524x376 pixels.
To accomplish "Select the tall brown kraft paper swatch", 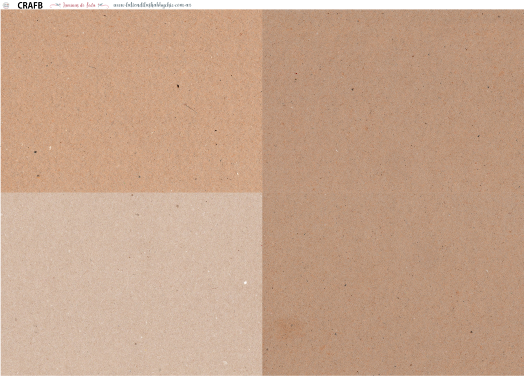I will 393,193.
